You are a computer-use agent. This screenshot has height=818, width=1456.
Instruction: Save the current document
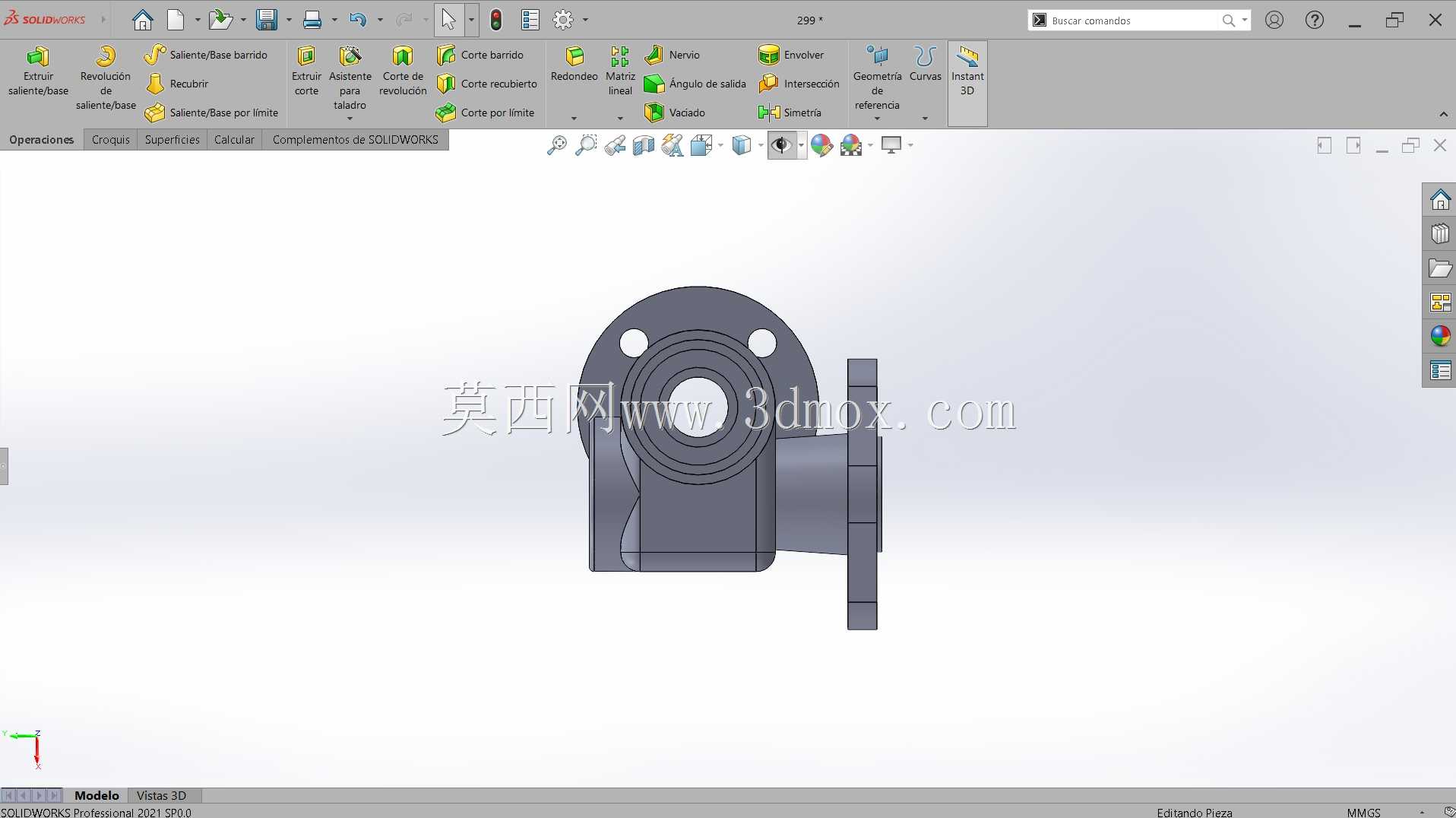(266, 20)
